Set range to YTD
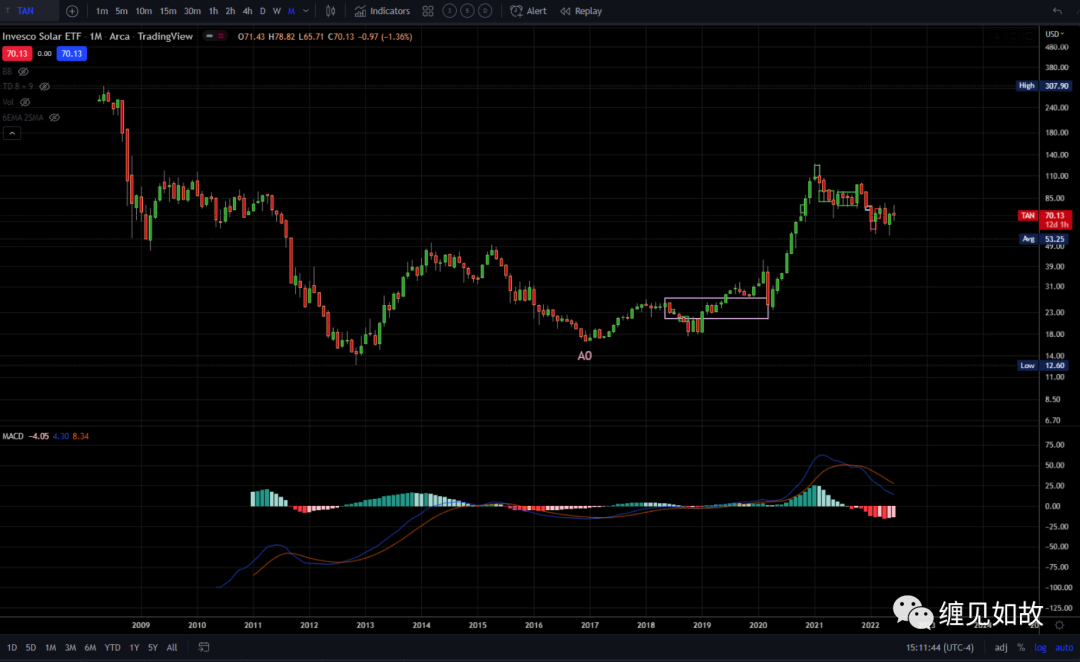This screenshot has height=662, width=1080. 112,648
